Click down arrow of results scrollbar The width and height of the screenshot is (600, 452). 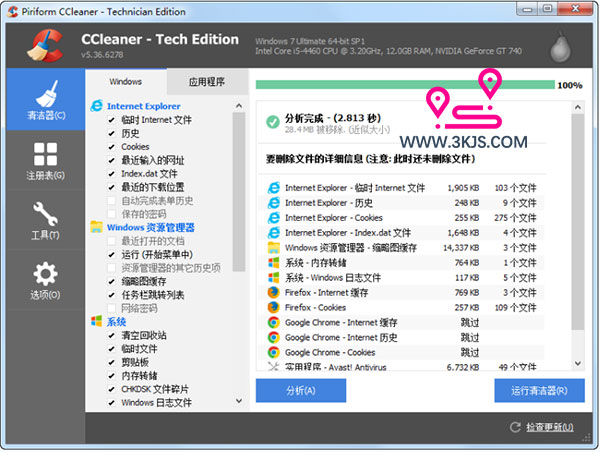[x=578, y=363]
